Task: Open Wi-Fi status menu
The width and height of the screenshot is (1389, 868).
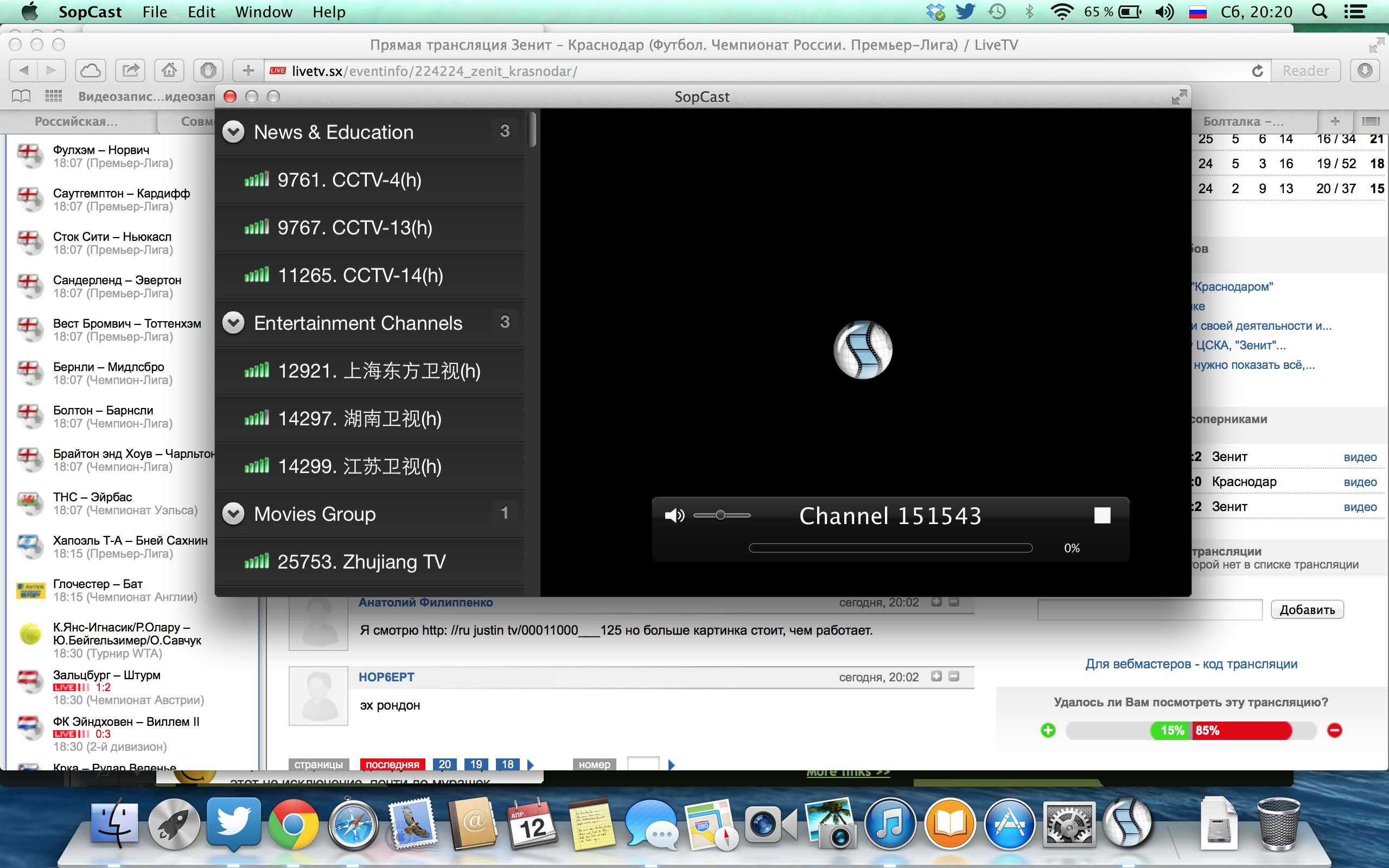Action: tap(1062, 11)
